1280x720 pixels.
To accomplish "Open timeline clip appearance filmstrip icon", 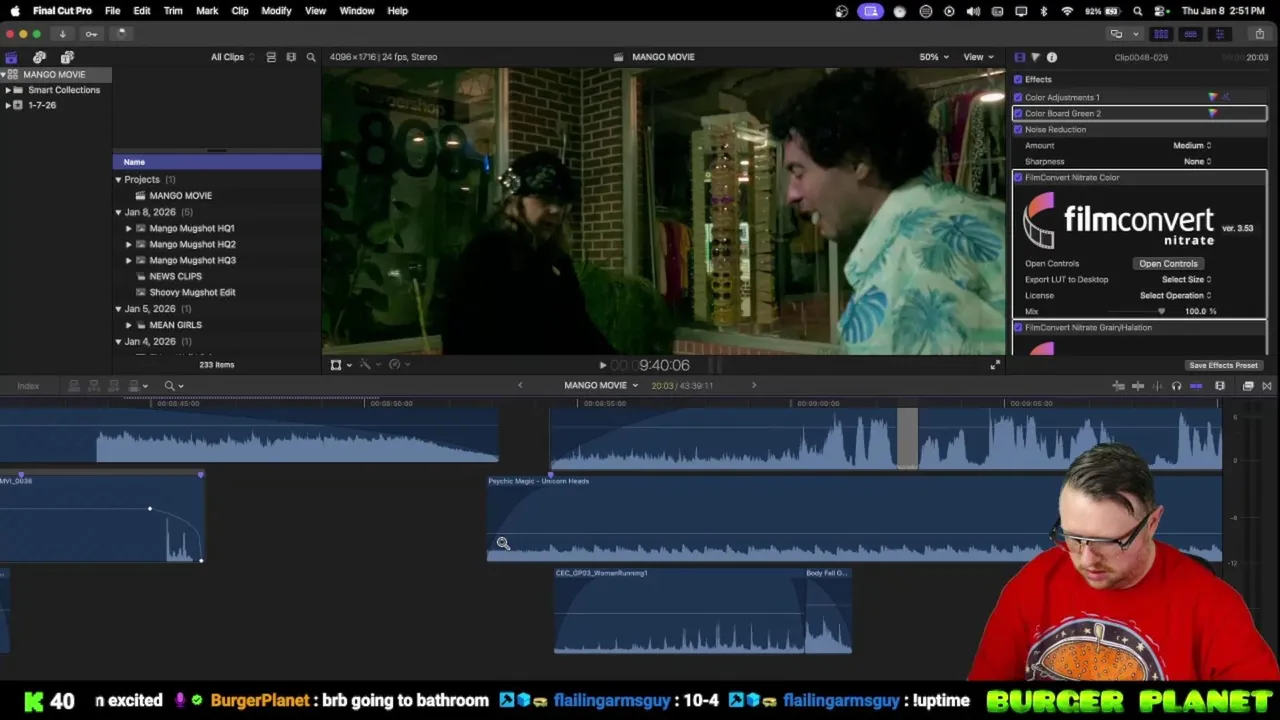I will (1220, 386).
